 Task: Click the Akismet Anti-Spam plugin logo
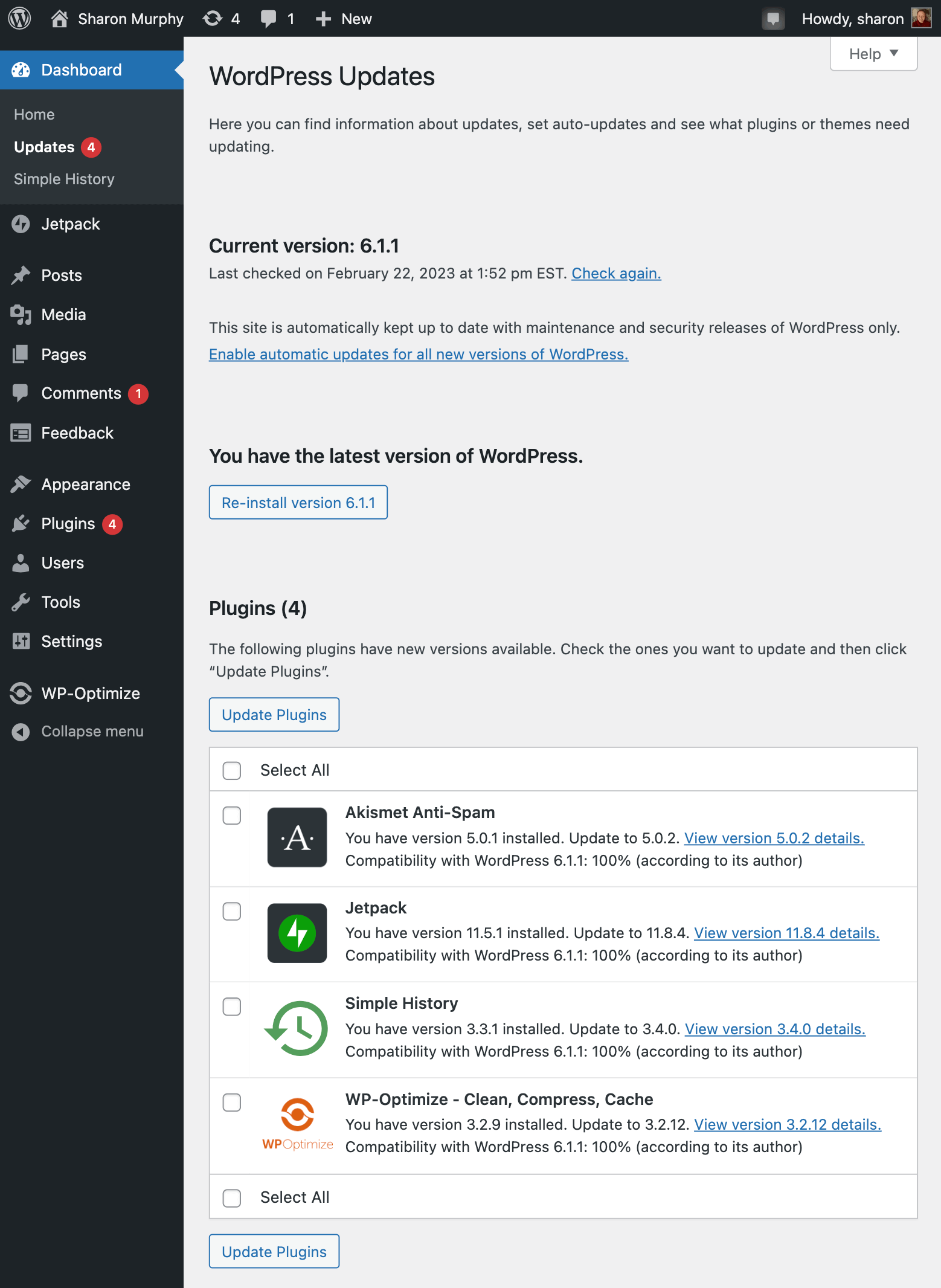click(x=297, y=837)
